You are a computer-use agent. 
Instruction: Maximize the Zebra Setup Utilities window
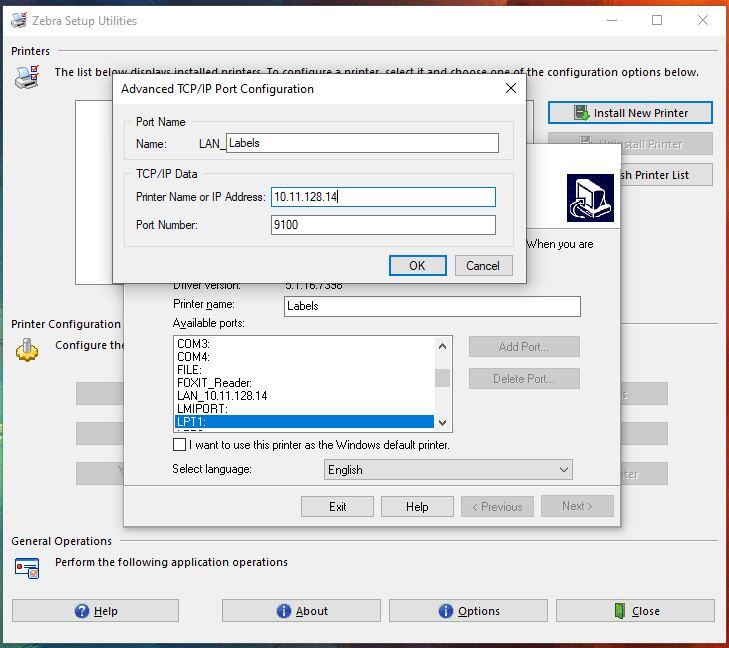[657, 20]
